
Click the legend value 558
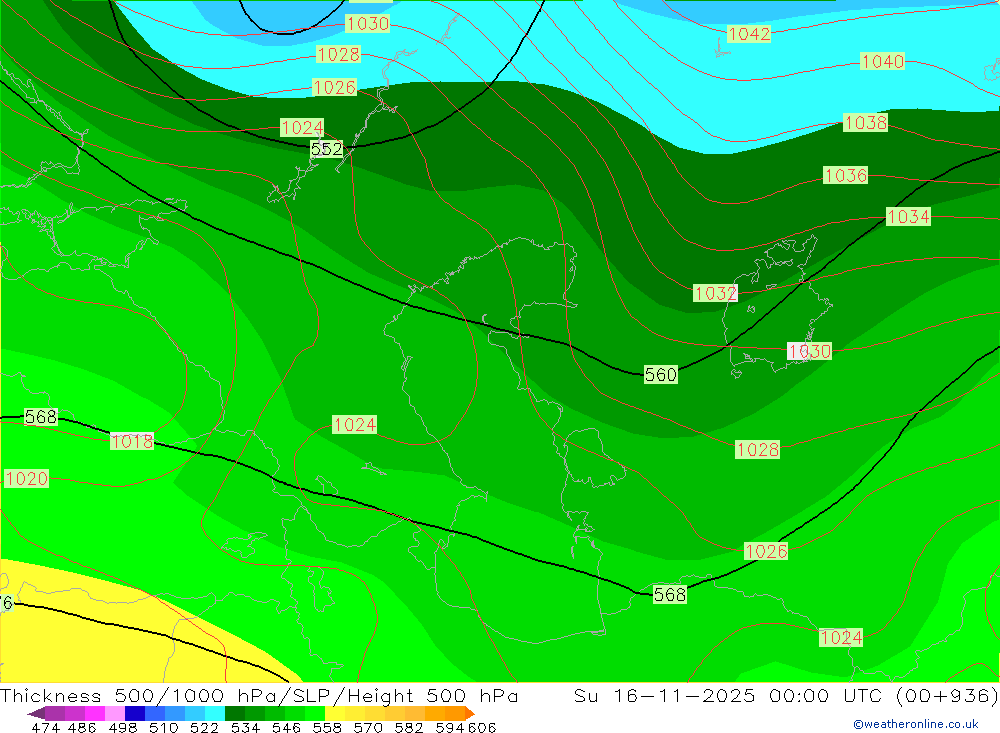pos(327,728)
